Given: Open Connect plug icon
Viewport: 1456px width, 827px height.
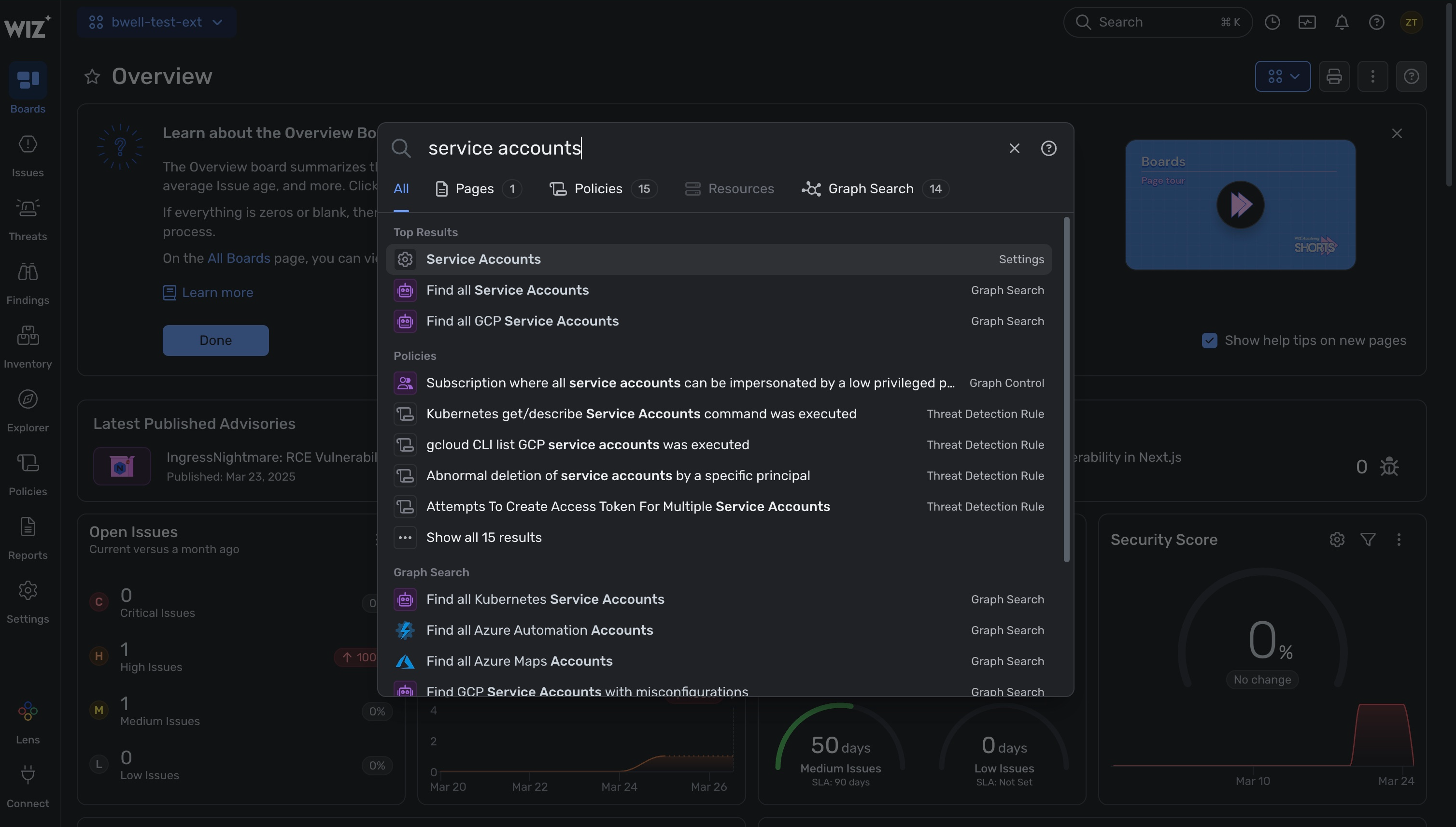Looking at the screenshot, I should click(x=28, y=775).
